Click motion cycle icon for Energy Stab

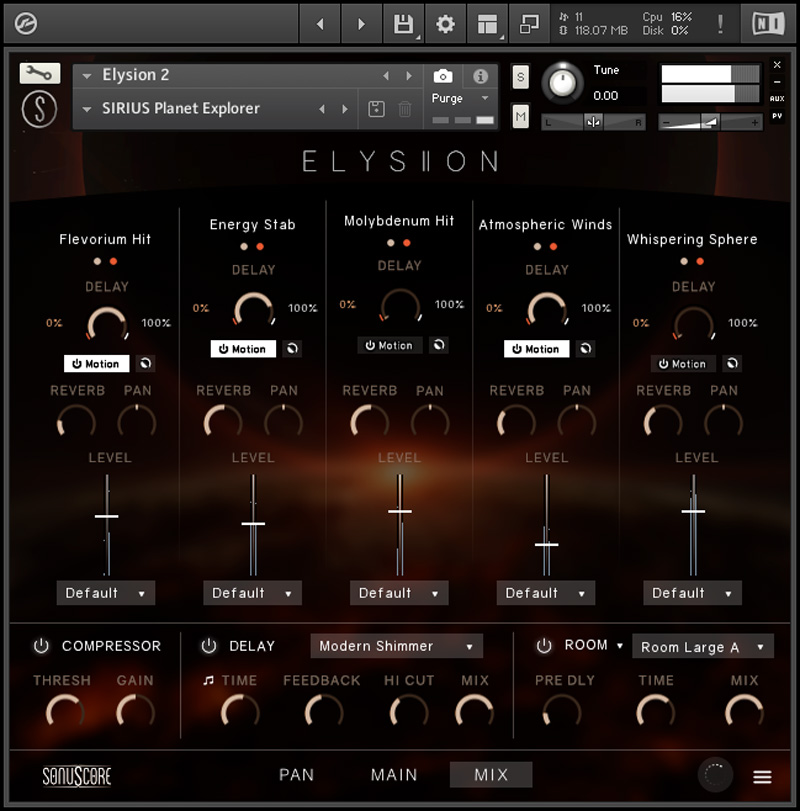(x=292, y=349)
